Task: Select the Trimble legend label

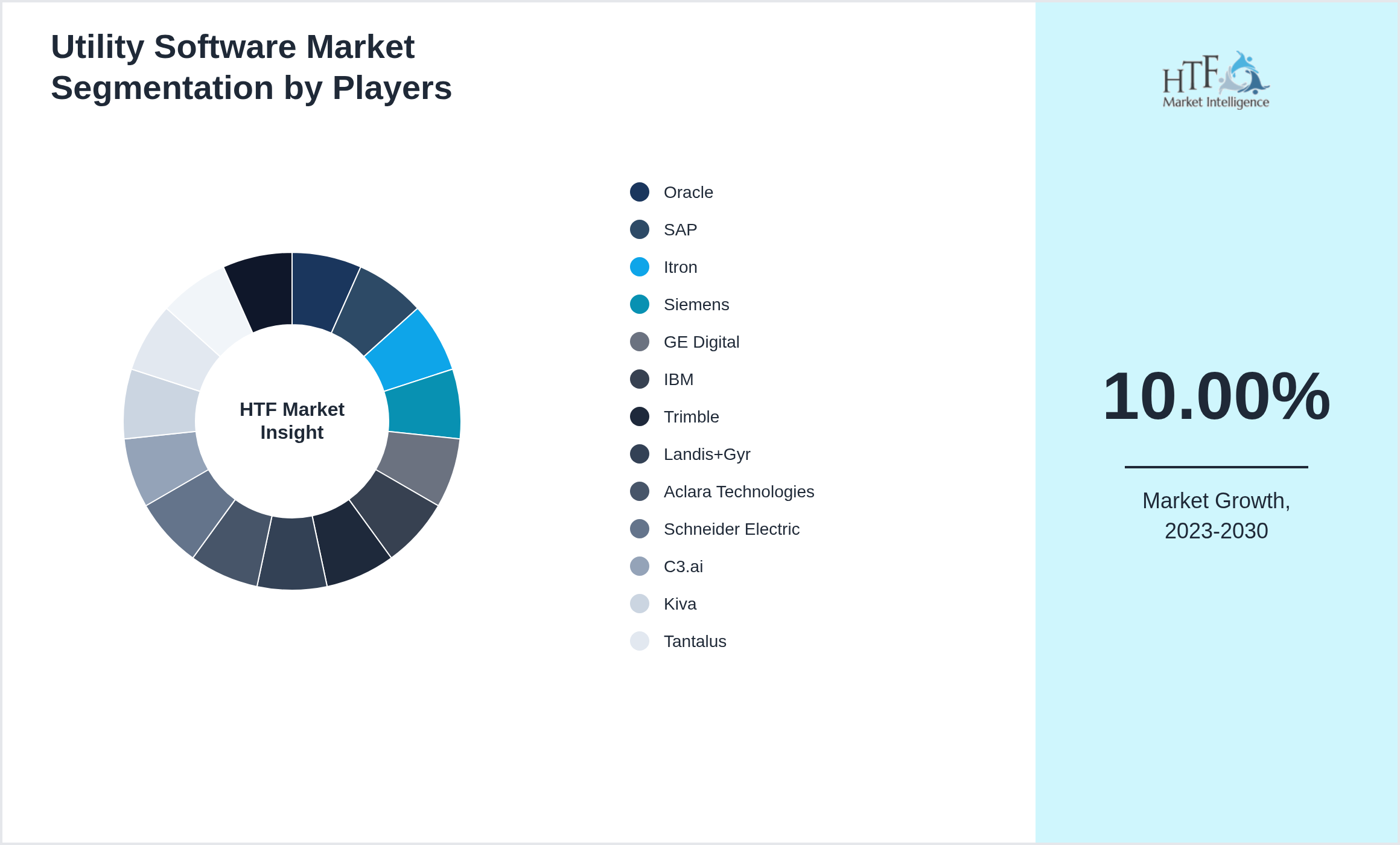Action: (692, 416)
